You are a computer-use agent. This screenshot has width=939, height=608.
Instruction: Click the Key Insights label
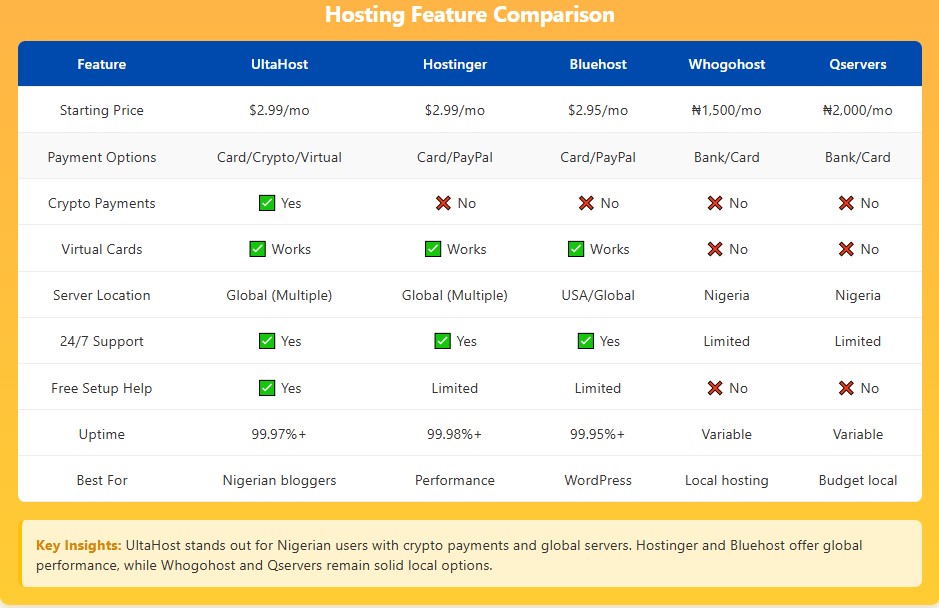pyautogui.click(x=79, y=545)
